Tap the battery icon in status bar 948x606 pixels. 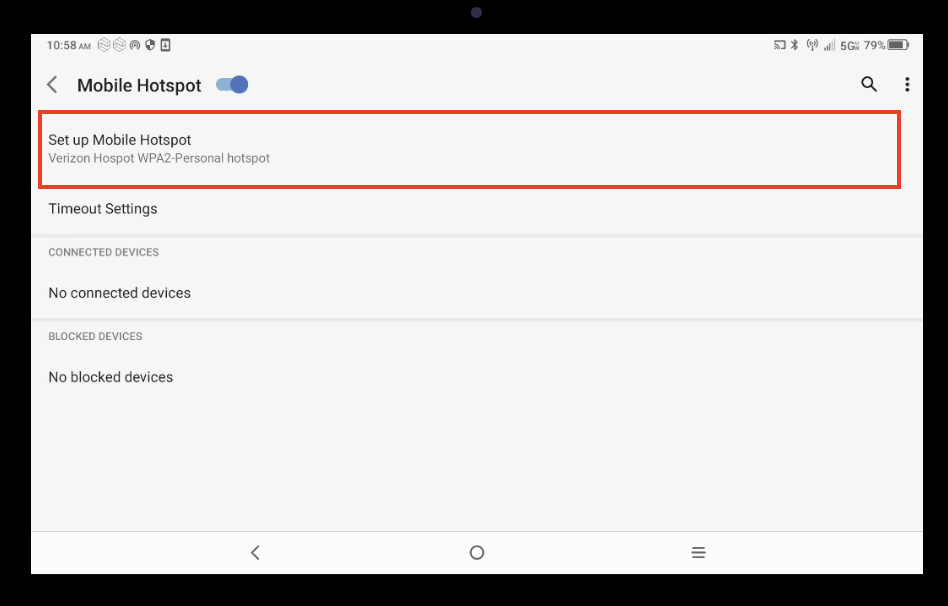click(x=898, y=45)
